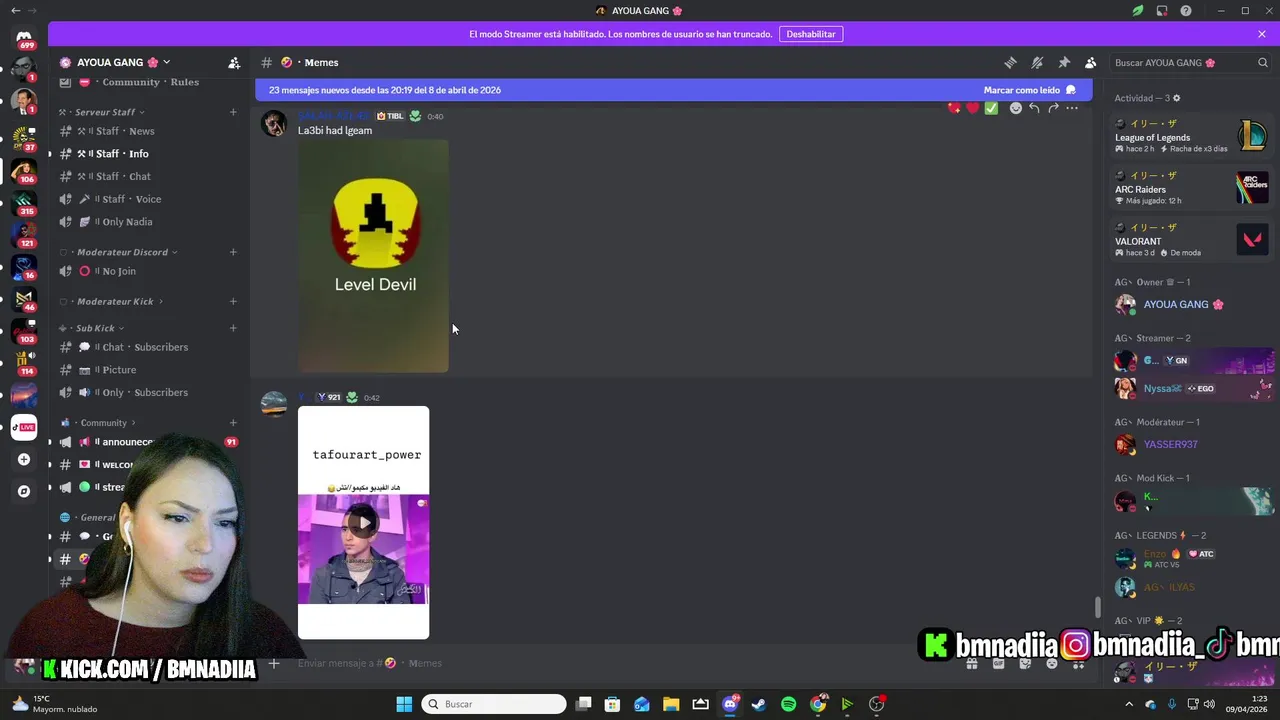Dismiss the streamer mode banner
1280x720 pixels.
click(x=1262, y=34)
